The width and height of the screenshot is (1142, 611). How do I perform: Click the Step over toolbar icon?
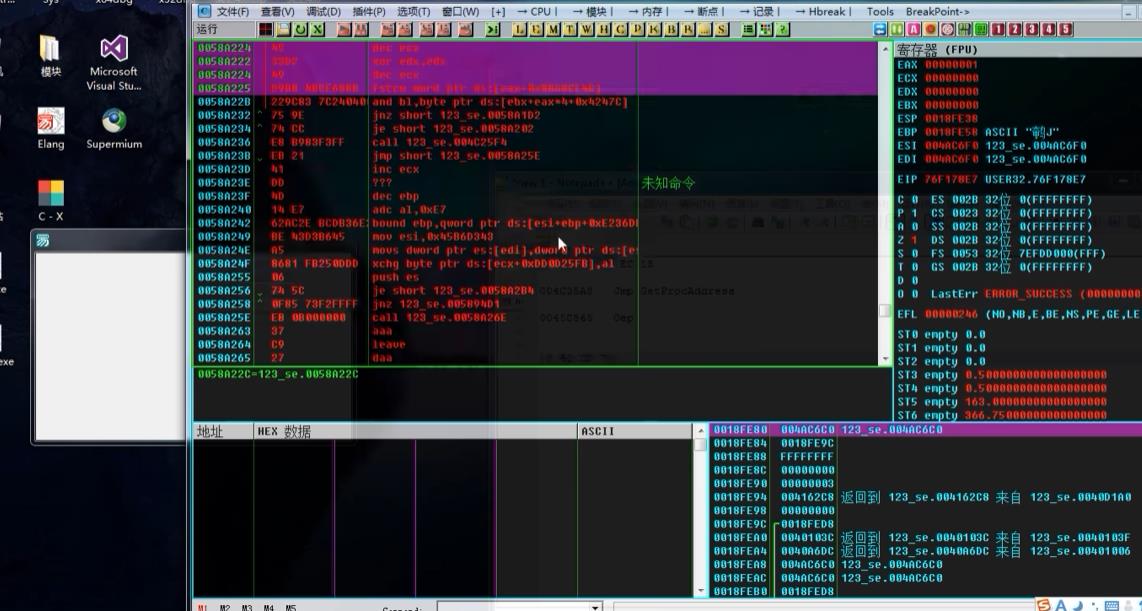coord(406,29)
